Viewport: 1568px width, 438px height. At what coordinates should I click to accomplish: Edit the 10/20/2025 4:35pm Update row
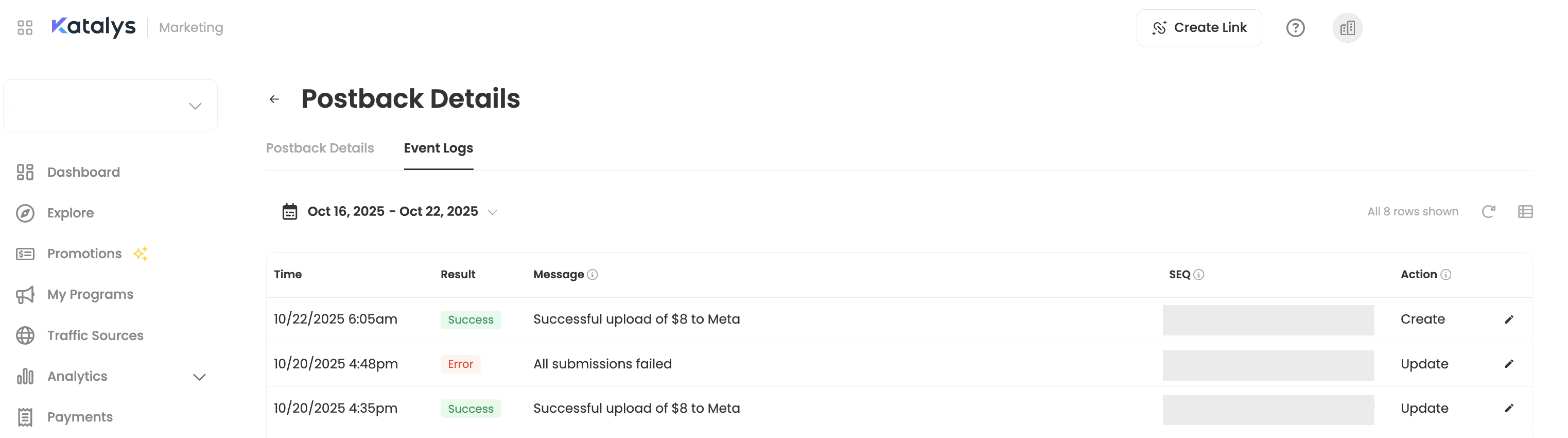(1509, 408)
